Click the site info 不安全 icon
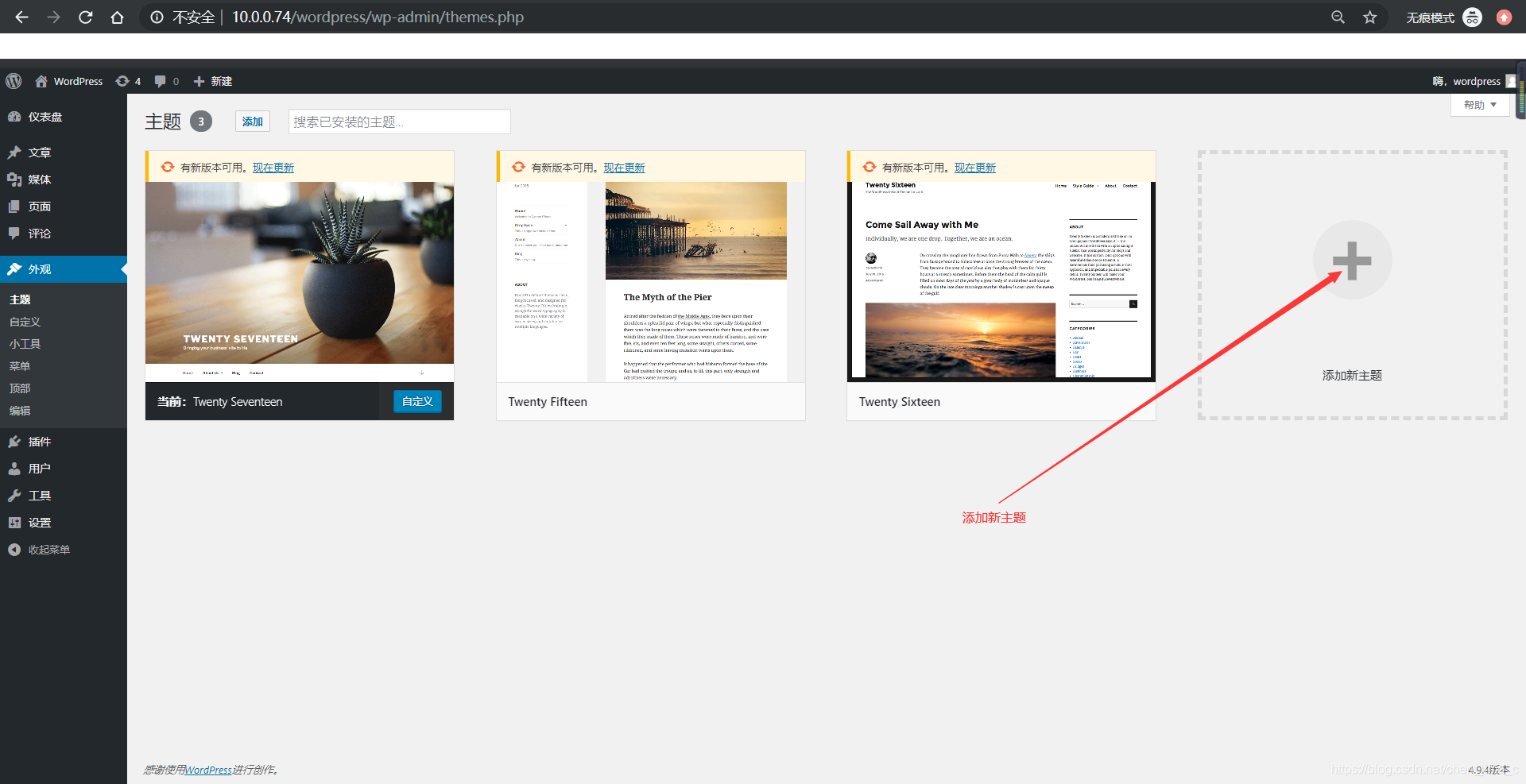This screenshot has height=784, width=1526. [x=157, y=17]
